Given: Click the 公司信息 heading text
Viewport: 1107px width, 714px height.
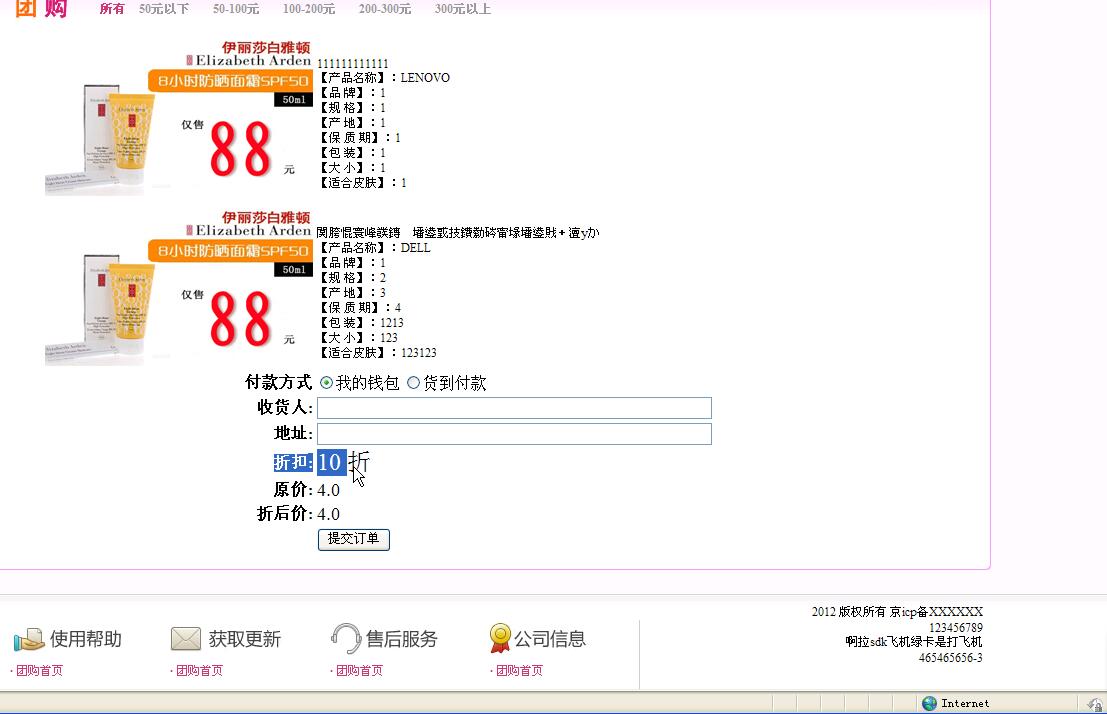Looking at the screenshot, I should 550,639.
